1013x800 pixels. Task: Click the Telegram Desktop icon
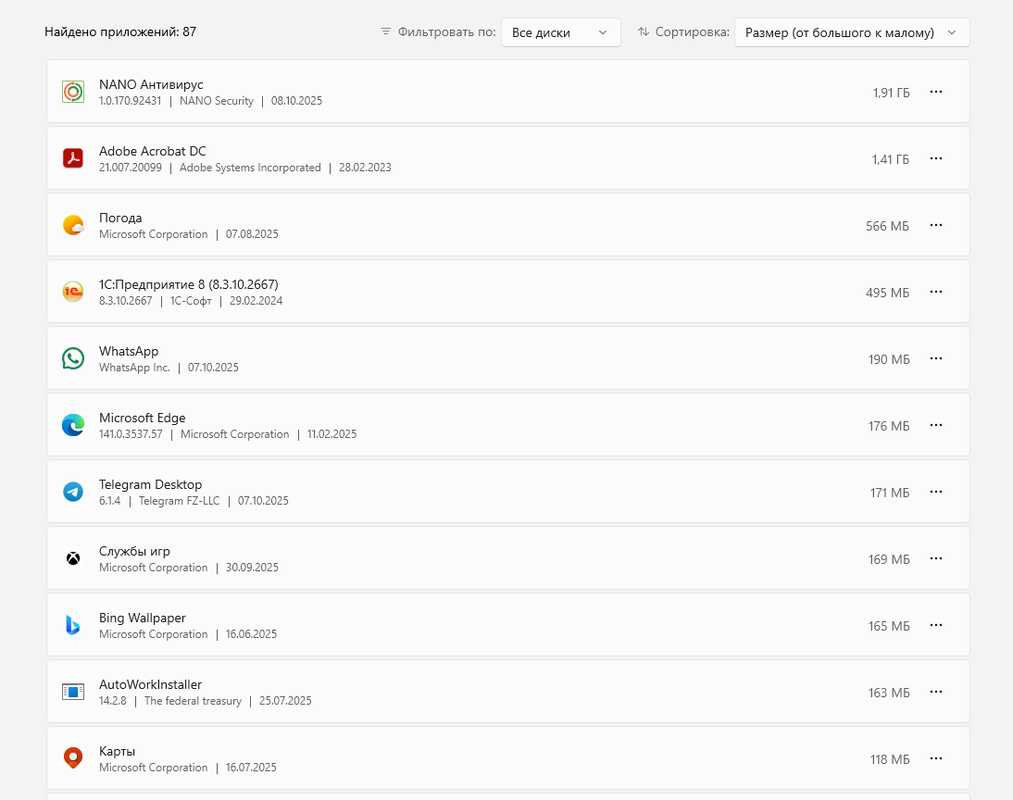73,492
